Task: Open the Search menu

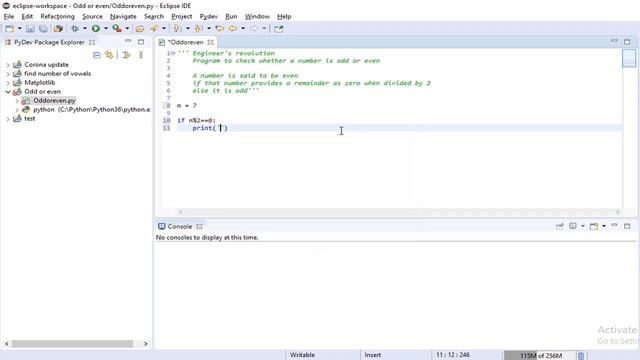Action: click(x=153, y=16)
